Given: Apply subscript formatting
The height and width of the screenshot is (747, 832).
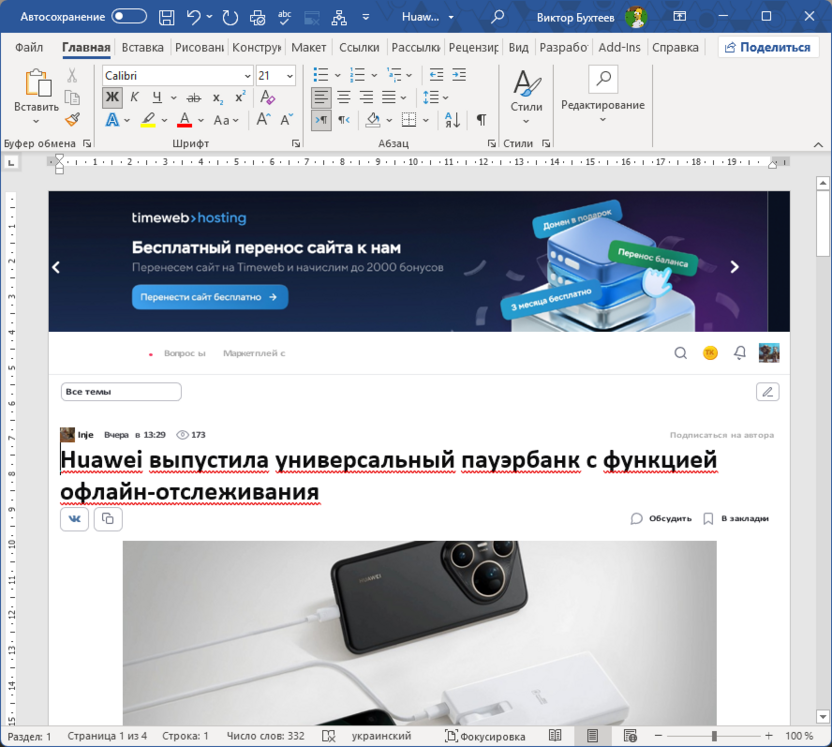Looking at the screenshot, I should point(218,98).
